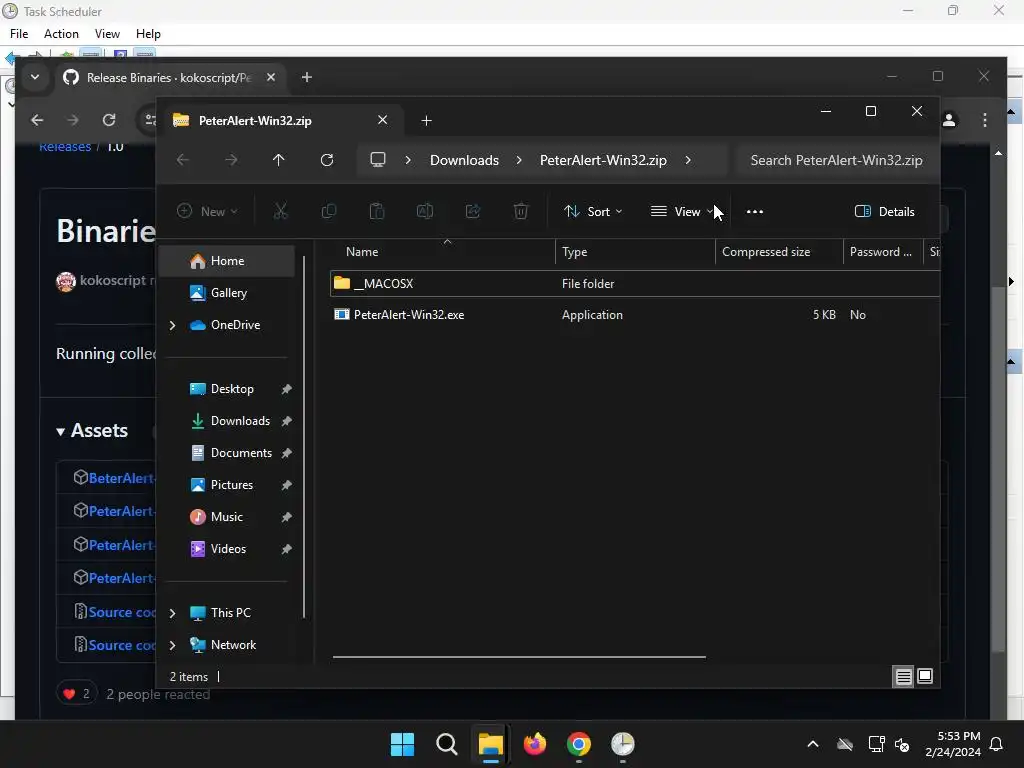
Task: Click the PC monitor icon in address bar
Action: click(x=377, y=160)
